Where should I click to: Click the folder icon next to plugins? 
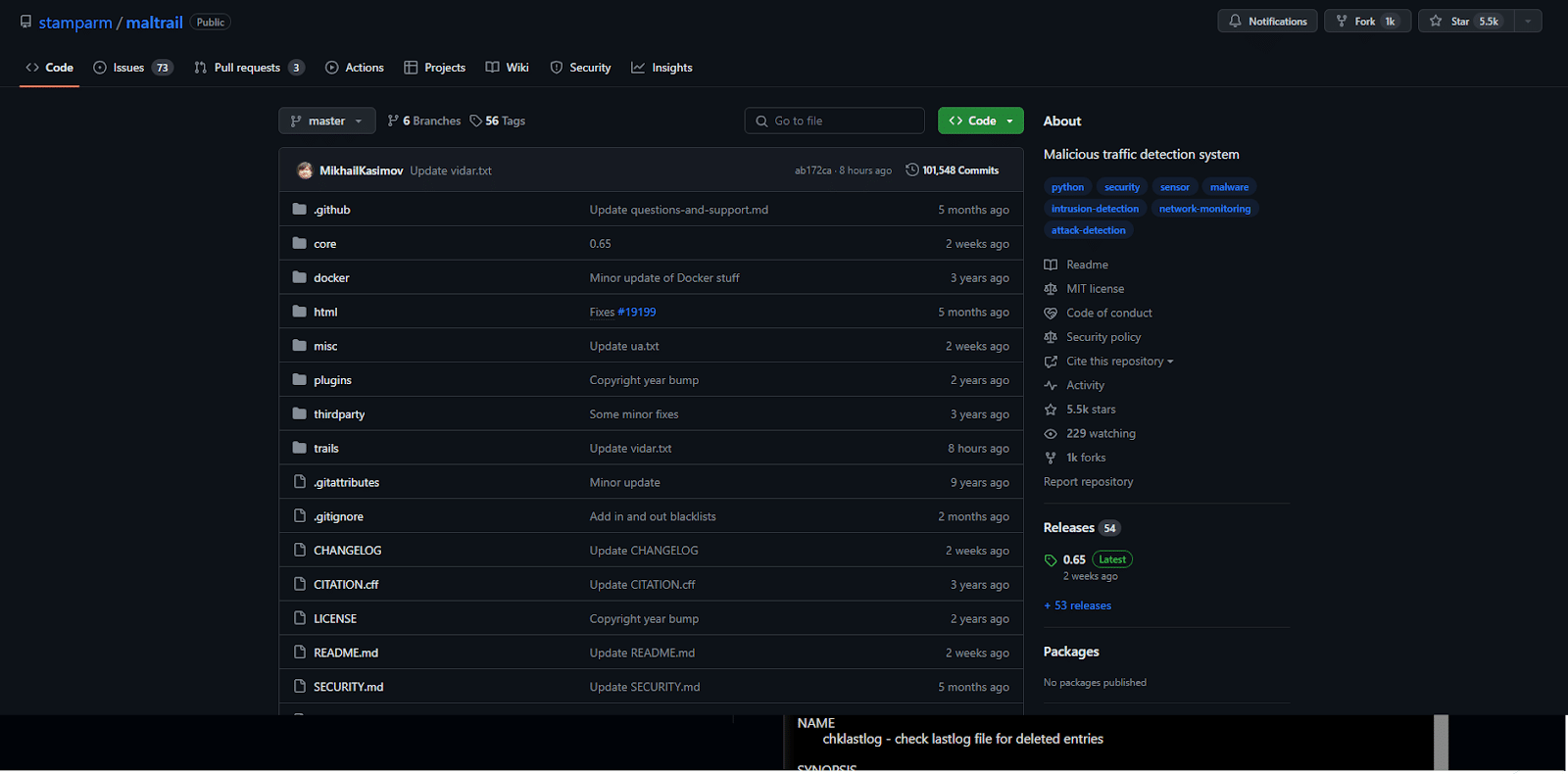point(300,379)
